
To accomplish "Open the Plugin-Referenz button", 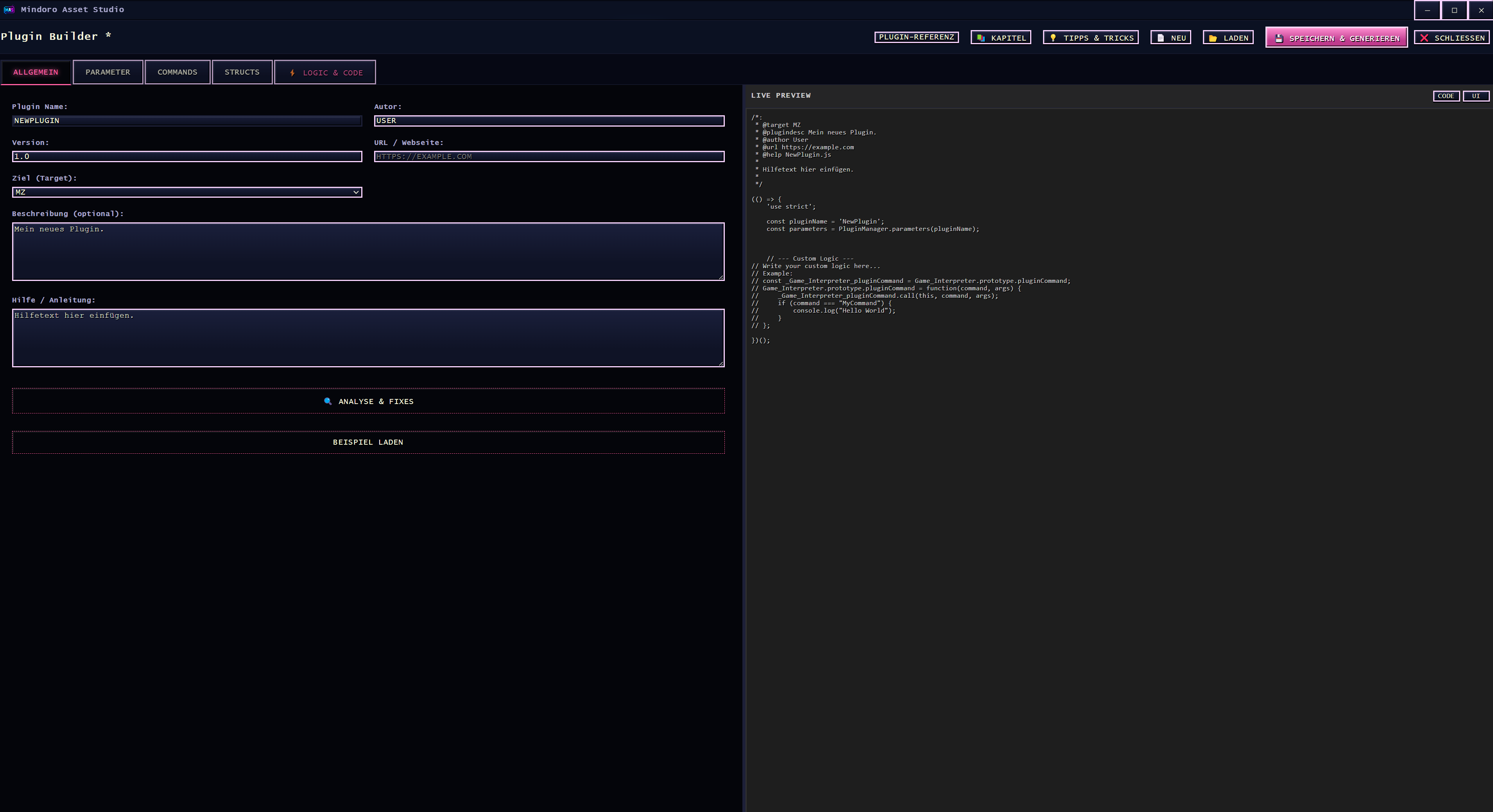I will coord(916,37).
